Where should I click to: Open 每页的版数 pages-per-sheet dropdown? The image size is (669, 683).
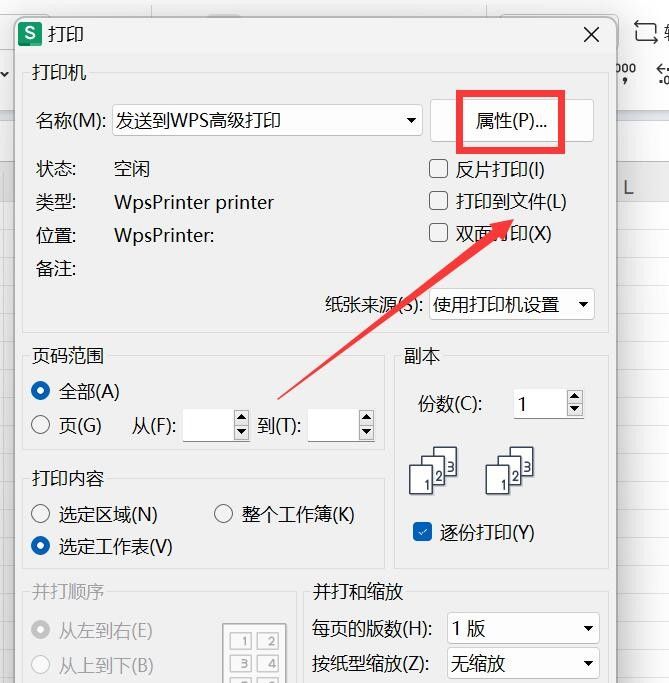tap(523, 628)
